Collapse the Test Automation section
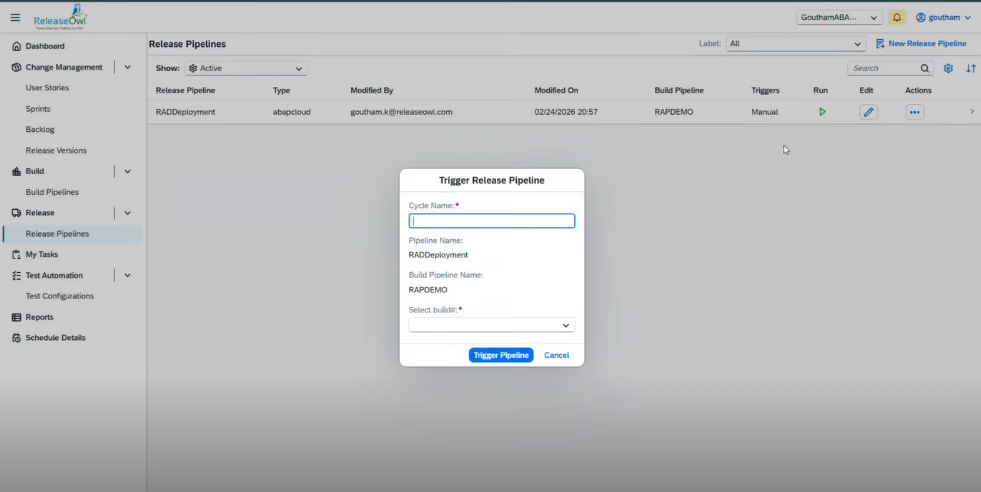Viewport: 981px width, 492px height. (x=127, y=275)
